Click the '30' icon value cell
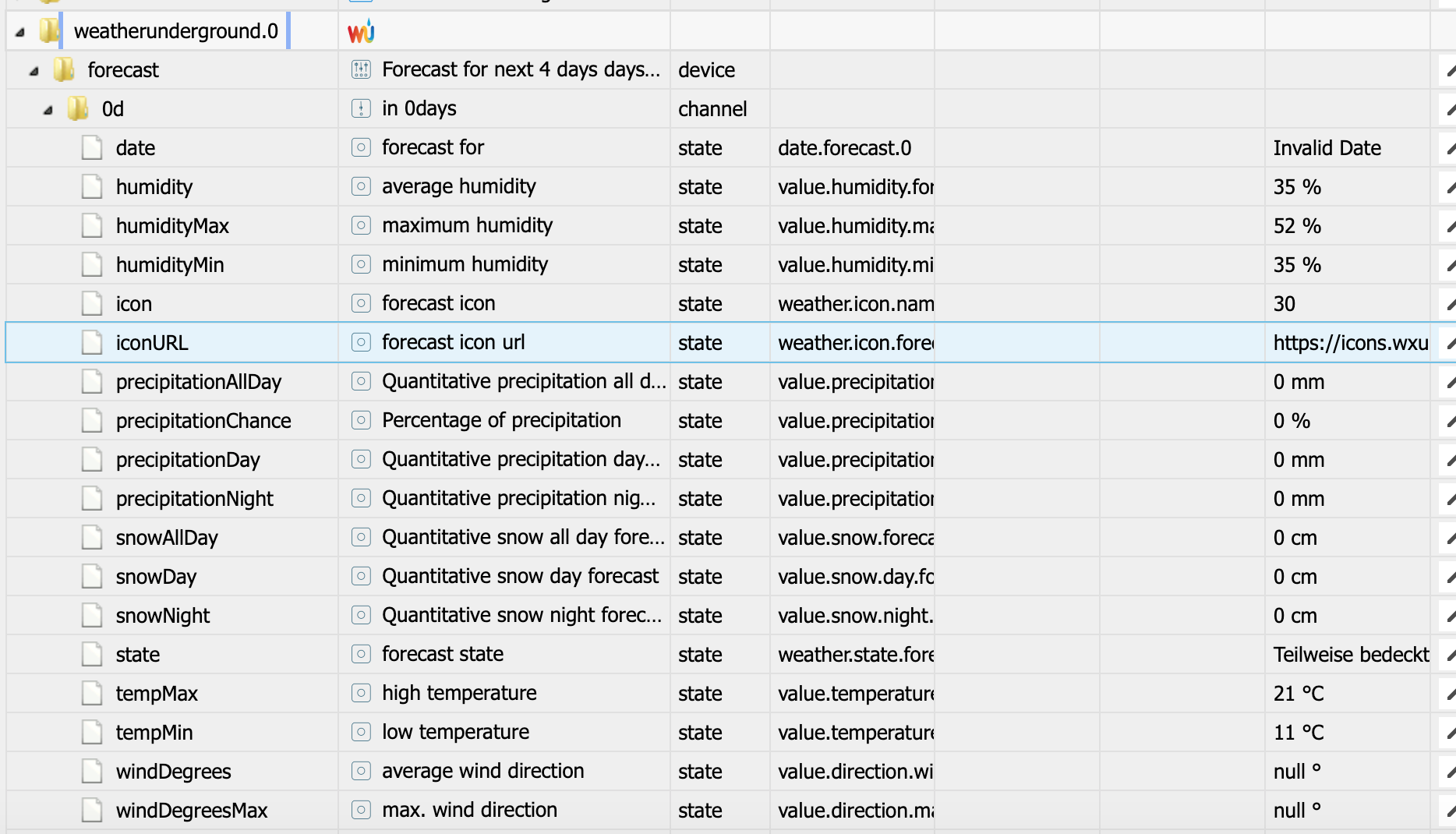 point(1284,304)
